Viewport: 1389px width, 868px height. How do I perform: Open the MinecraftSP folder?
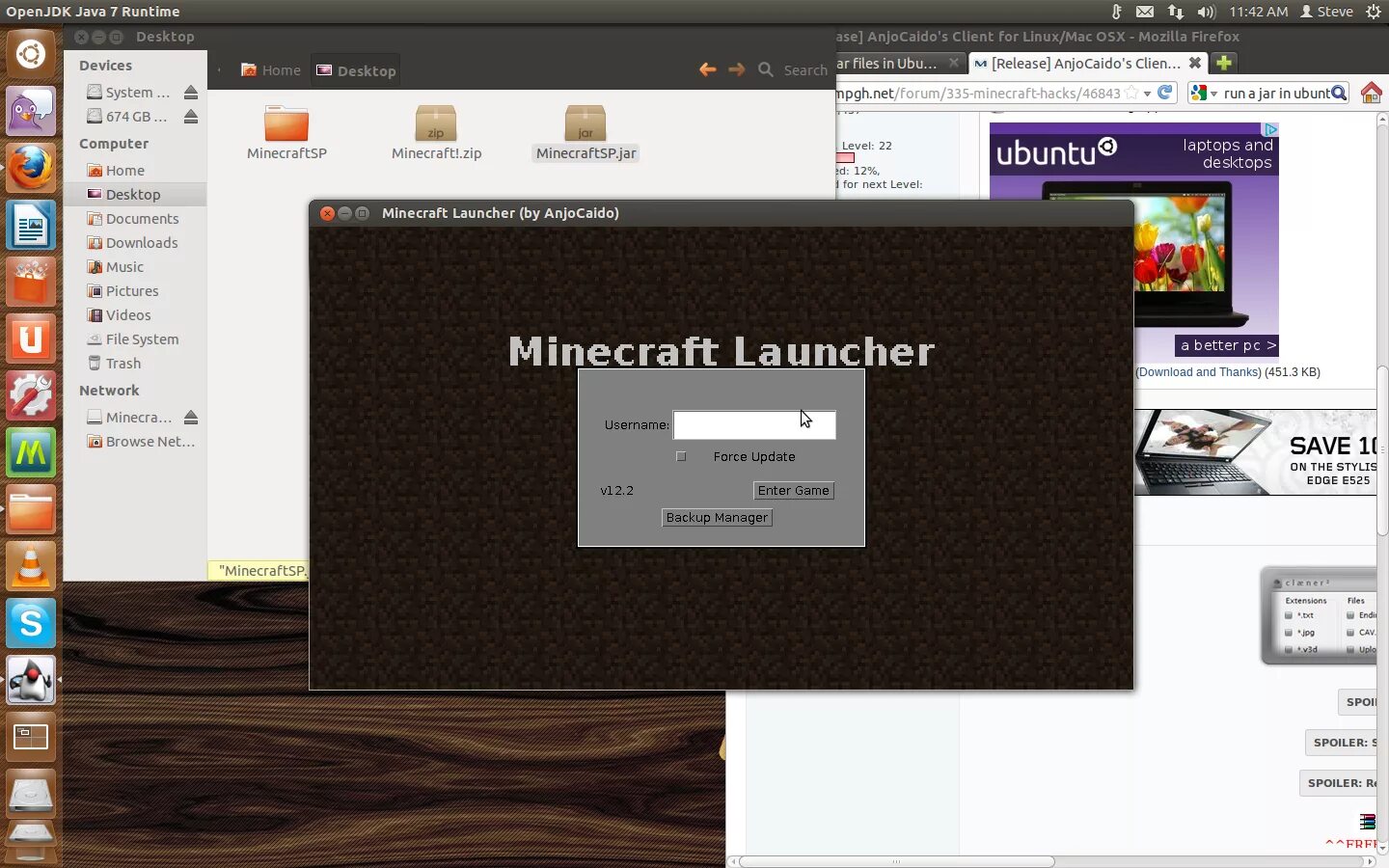pyautogui.click(x=286, y=133)
